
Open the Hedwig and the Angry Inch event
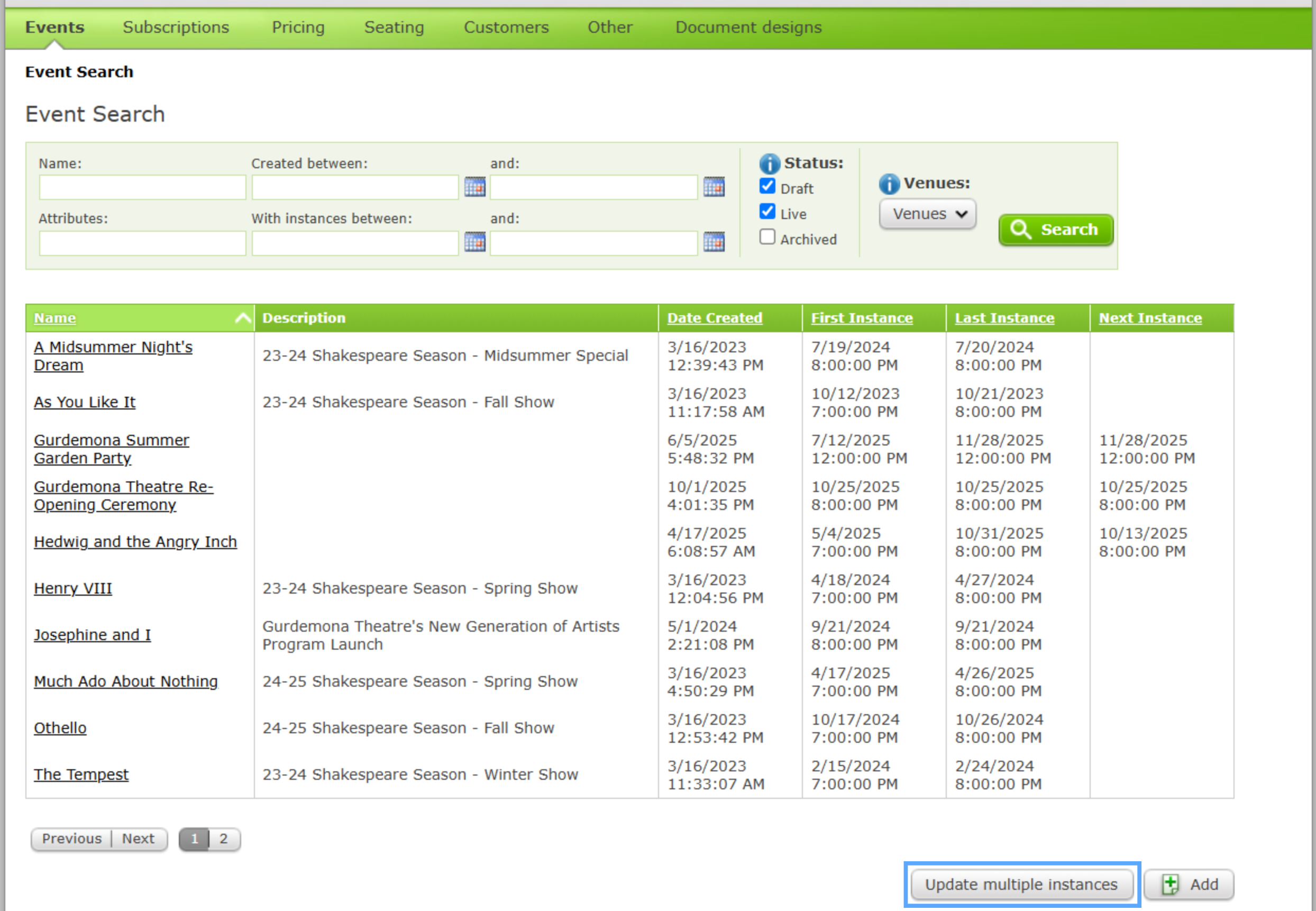tap(135, 542)
